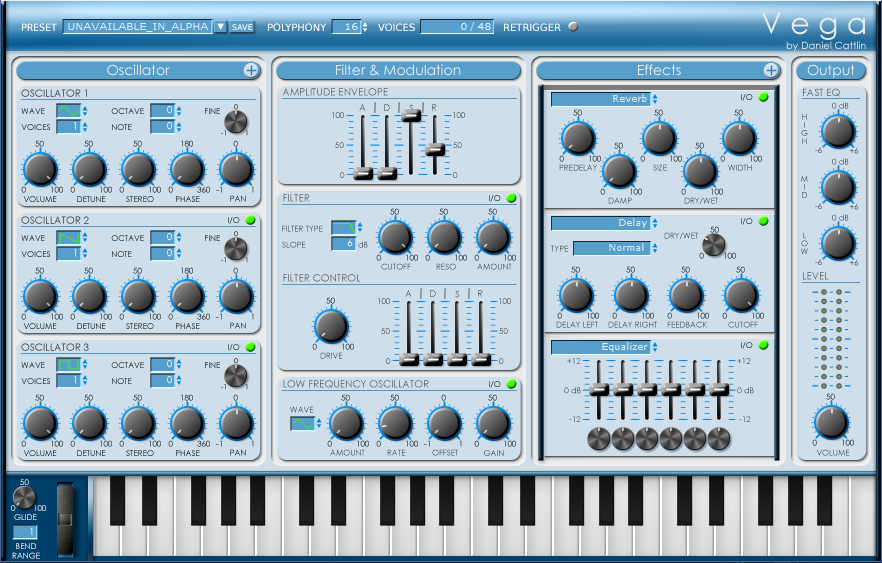Image resolution: width=882 pixels, height=563 pixels.
Task: Toggle the Filter I/O switch
Action: pyautogui.click(x=511, y=198)
